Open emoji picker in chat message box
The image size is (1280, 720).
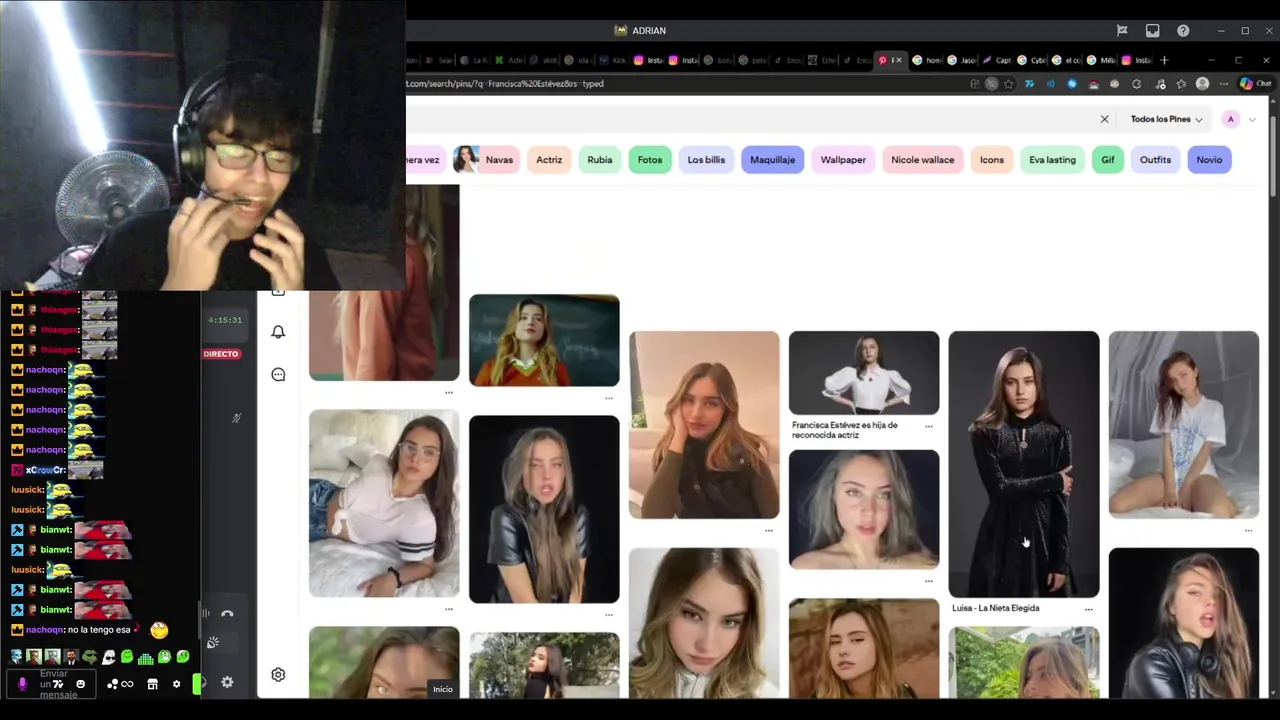pos(80,684)
